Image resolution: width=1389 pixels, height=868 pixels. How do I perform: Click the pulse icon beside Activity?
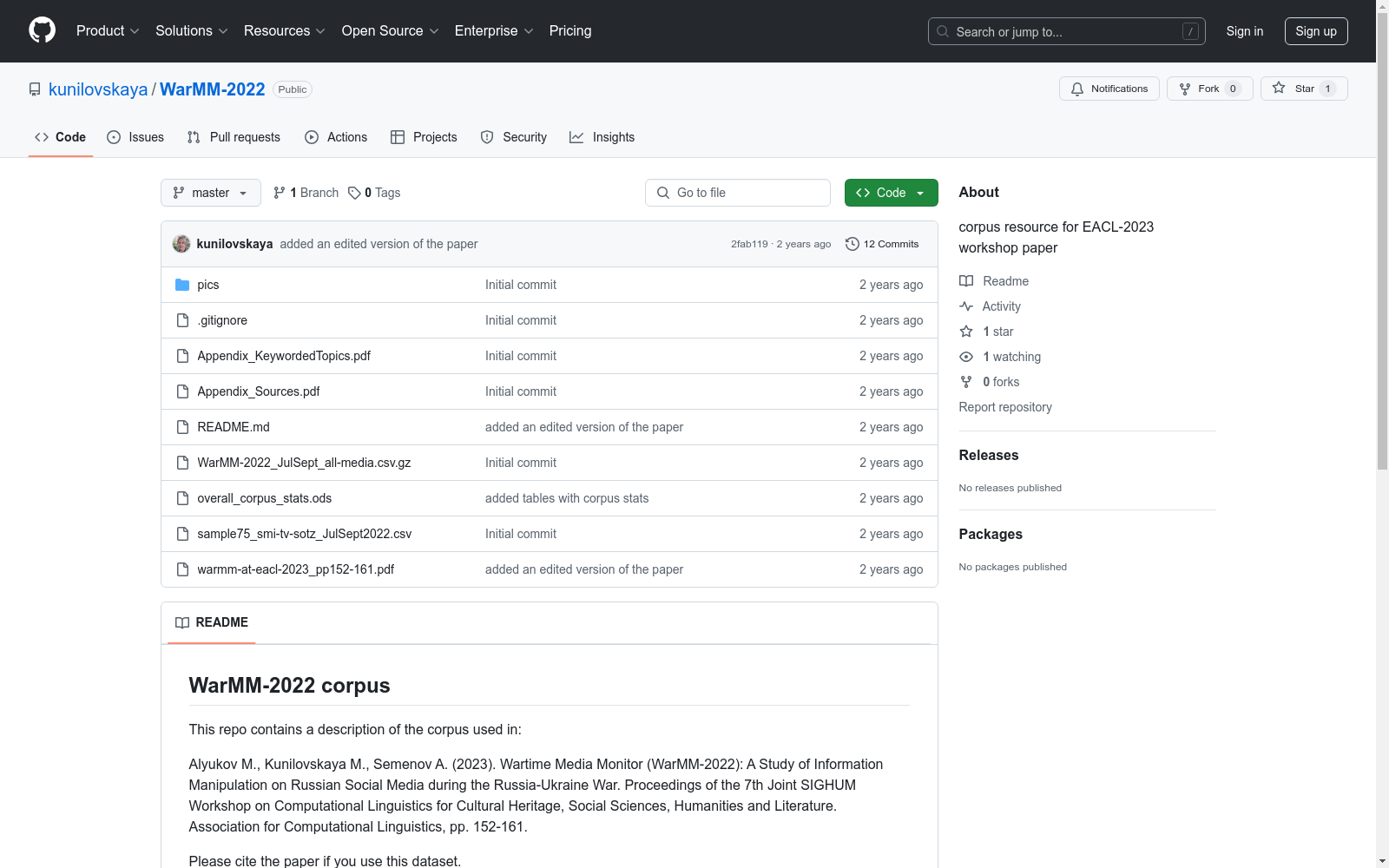click(x=966, y=306)
